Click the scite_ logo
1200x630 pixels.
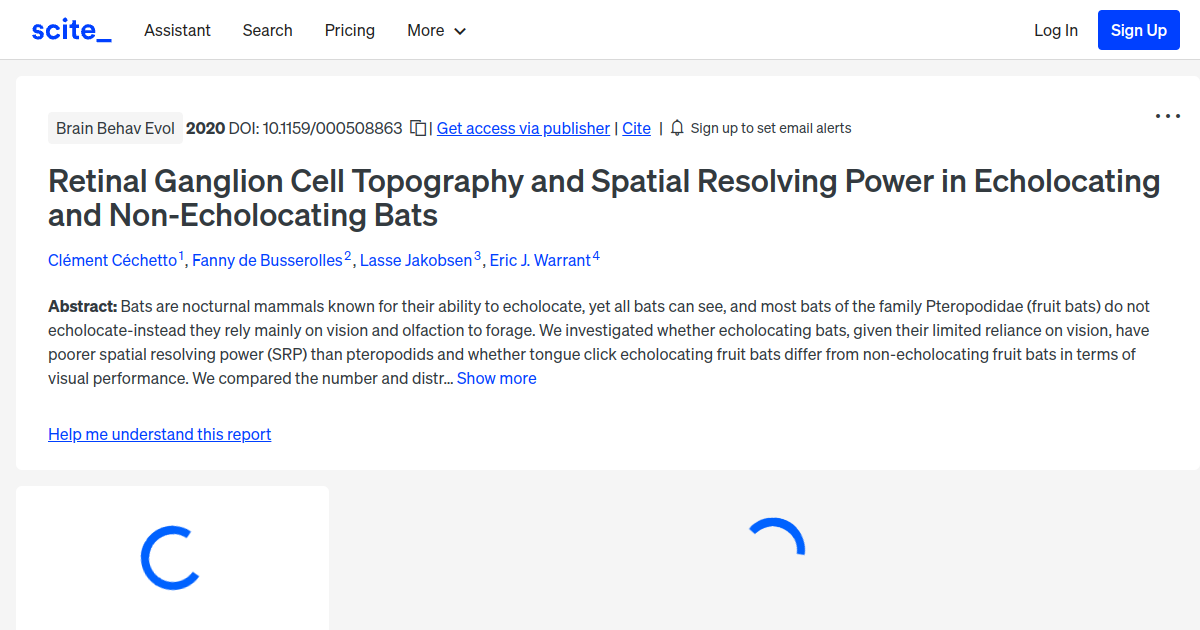71,29
